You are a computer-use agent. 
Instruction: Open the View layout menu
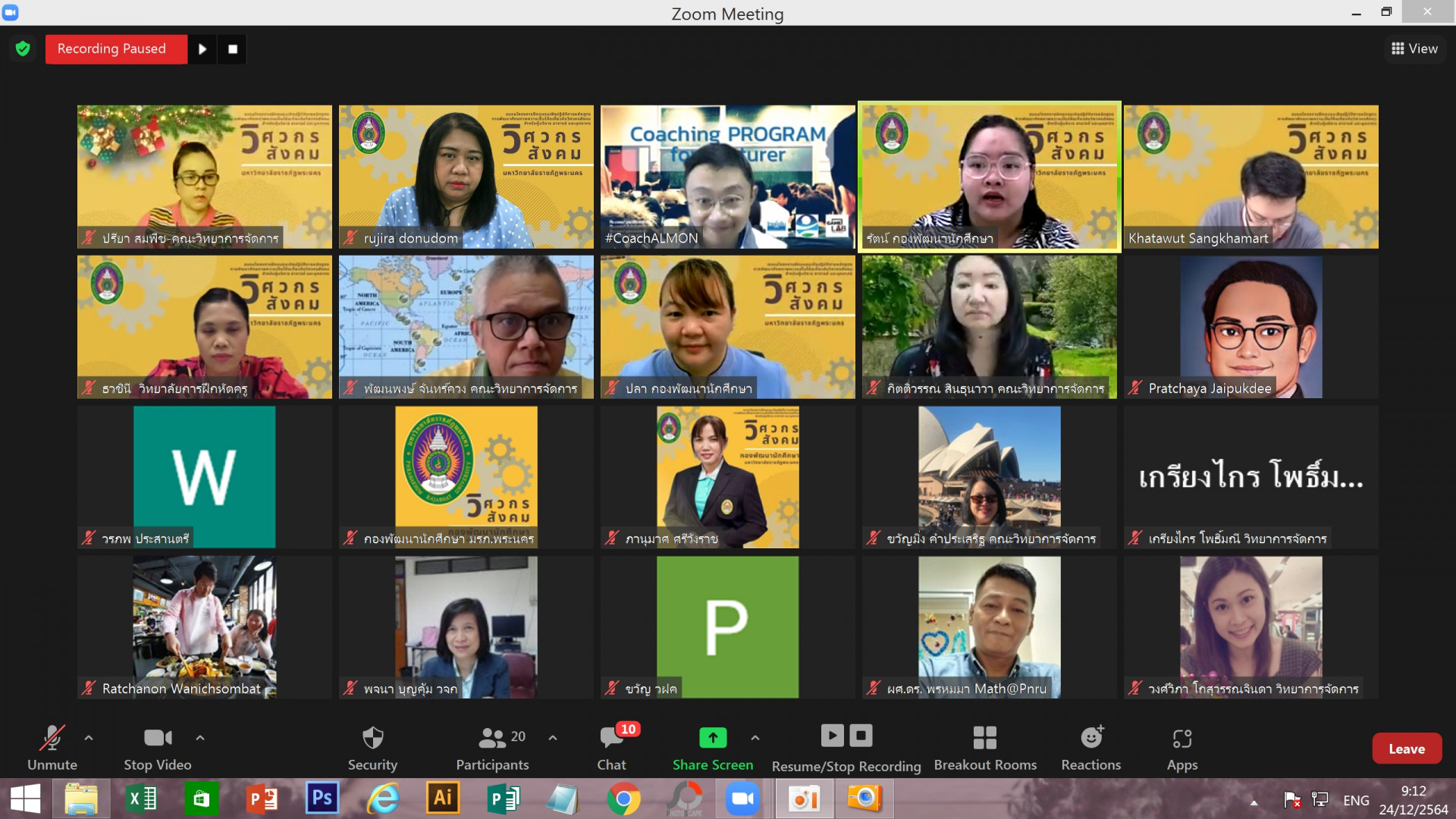click(x=1414, y=49)
